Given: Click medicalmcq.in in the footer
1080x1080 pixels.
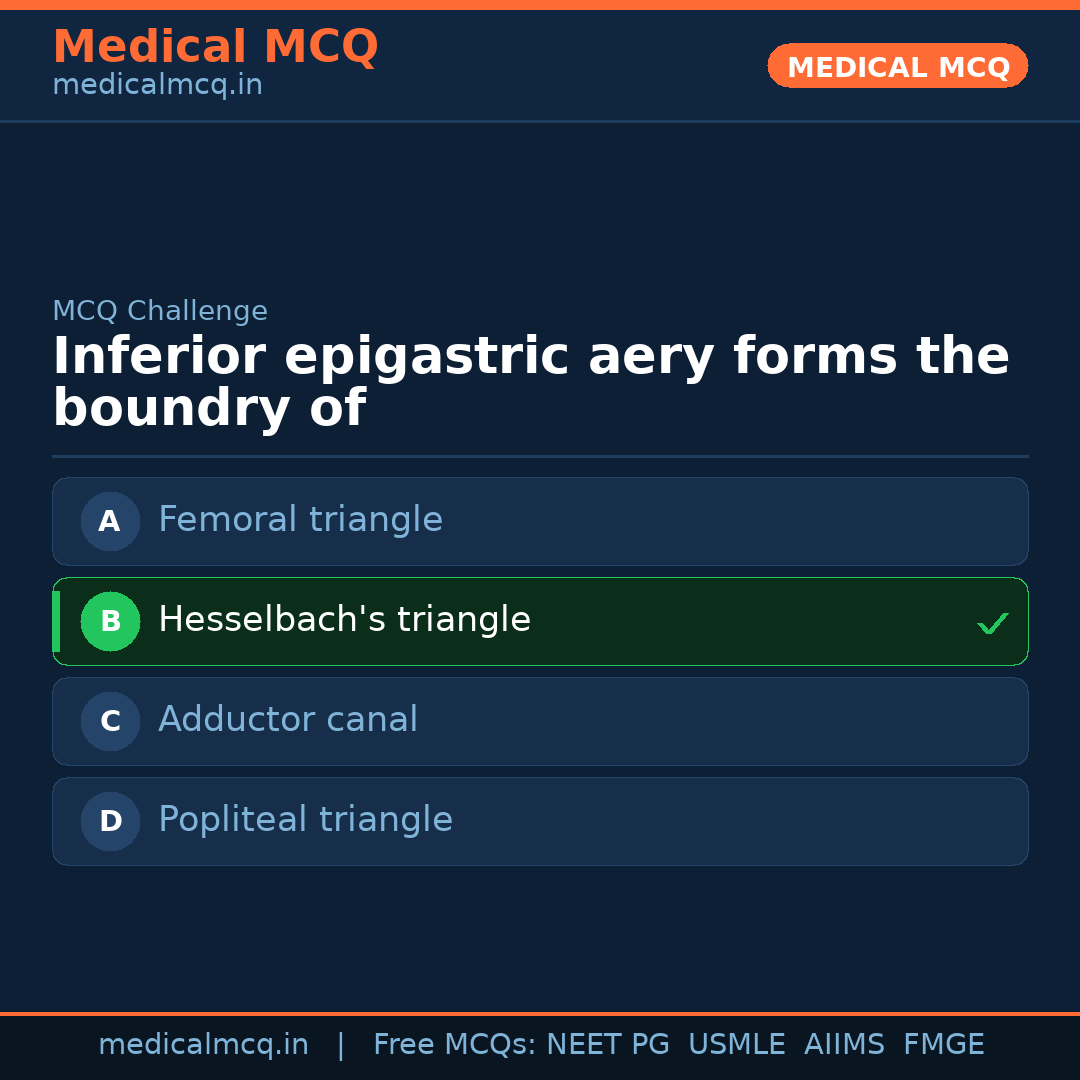Looking at the screenshot, I should pos(203,1045).
